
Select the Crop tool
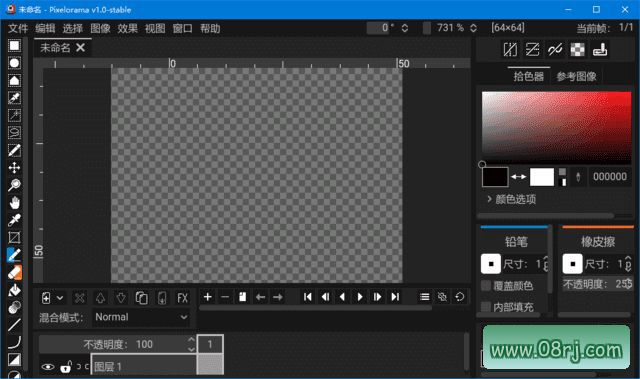[x=14, y=237]
